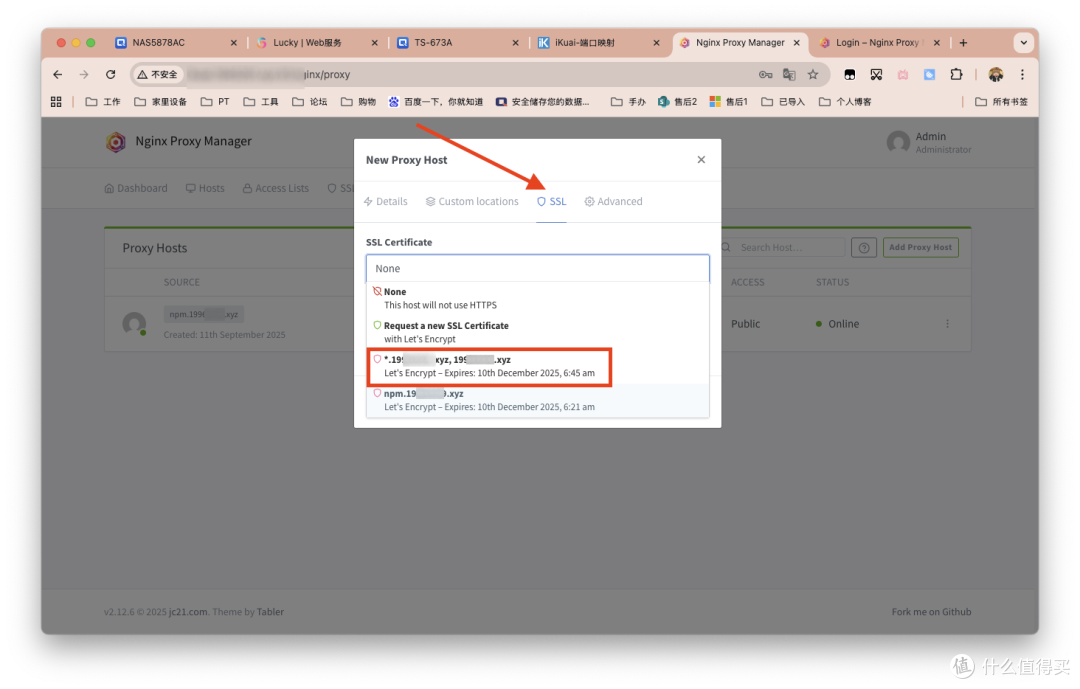
Task: Open the PT bookmark folder
Action: (215, 101)
